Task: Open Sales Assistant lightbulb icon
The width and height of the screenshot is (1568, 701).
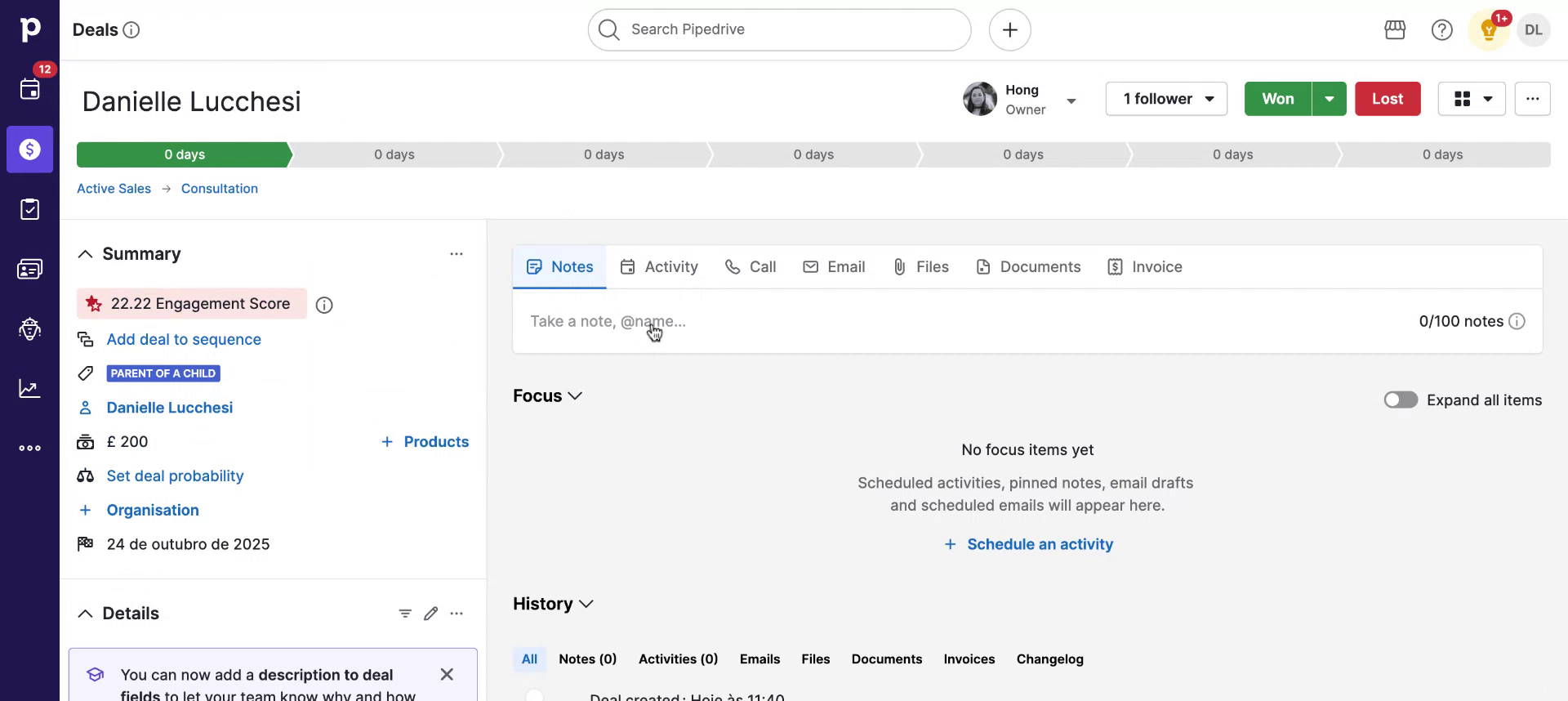Action: pos(1488,30)
